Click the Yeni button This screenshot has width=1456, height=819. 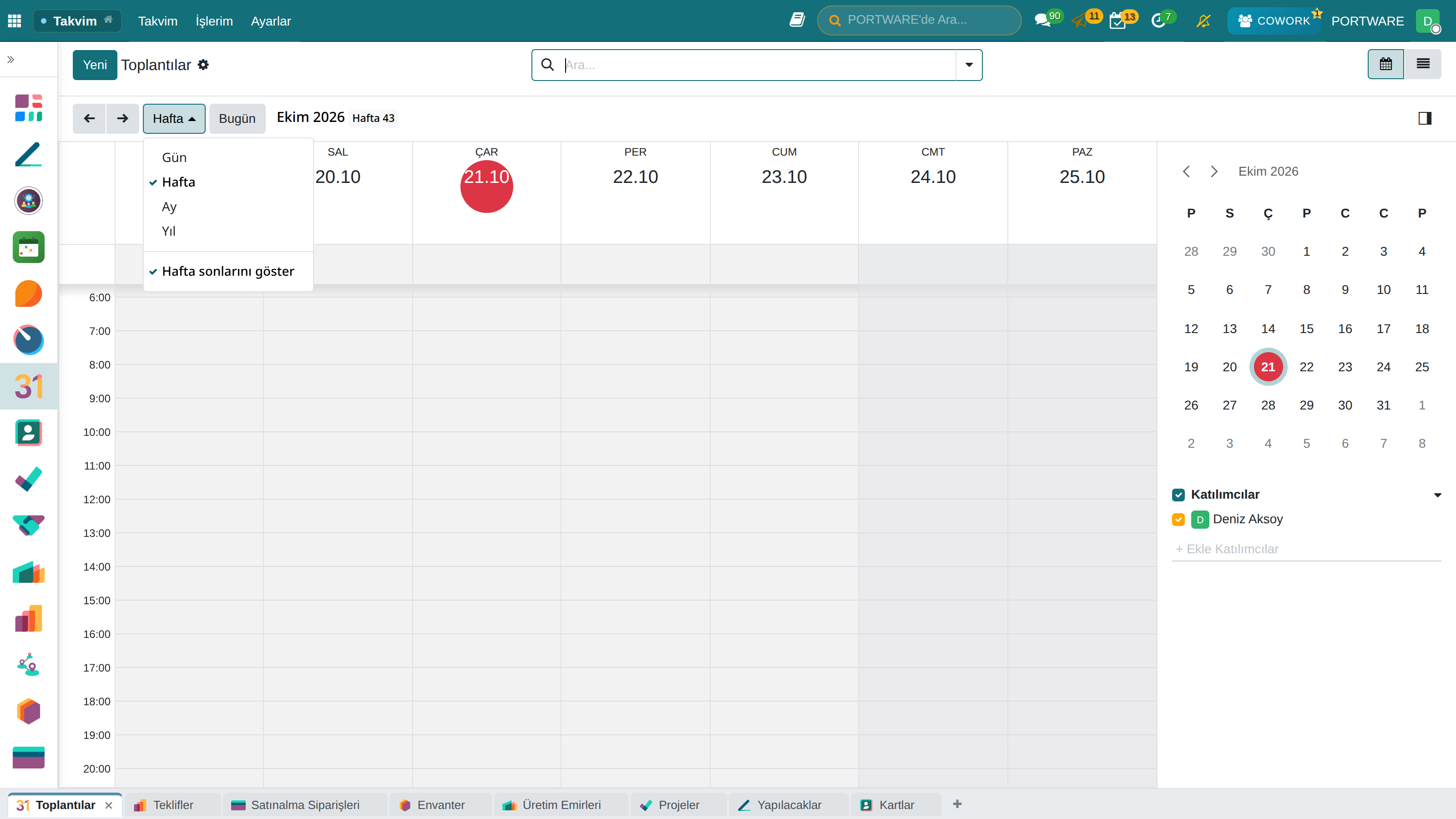click(x=95, y=65)
